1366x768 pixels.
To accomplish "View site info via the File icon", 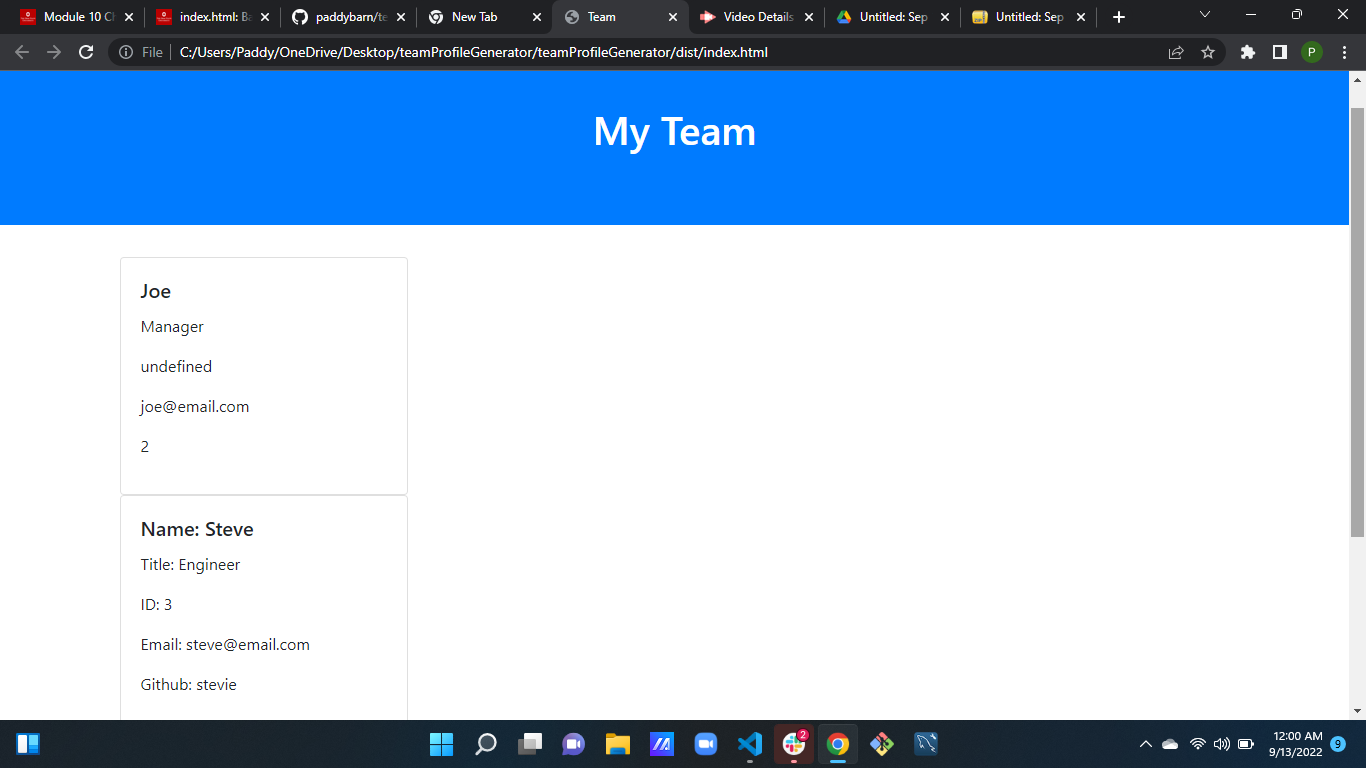I will [125, 52].
